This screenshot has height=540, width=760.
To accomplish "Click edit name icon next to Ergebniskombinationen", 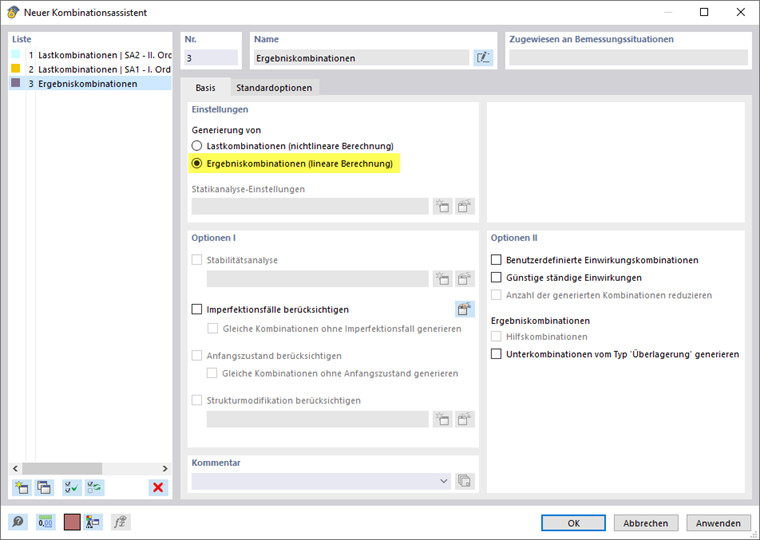I will pyautogui.click(x=483, y=58).
